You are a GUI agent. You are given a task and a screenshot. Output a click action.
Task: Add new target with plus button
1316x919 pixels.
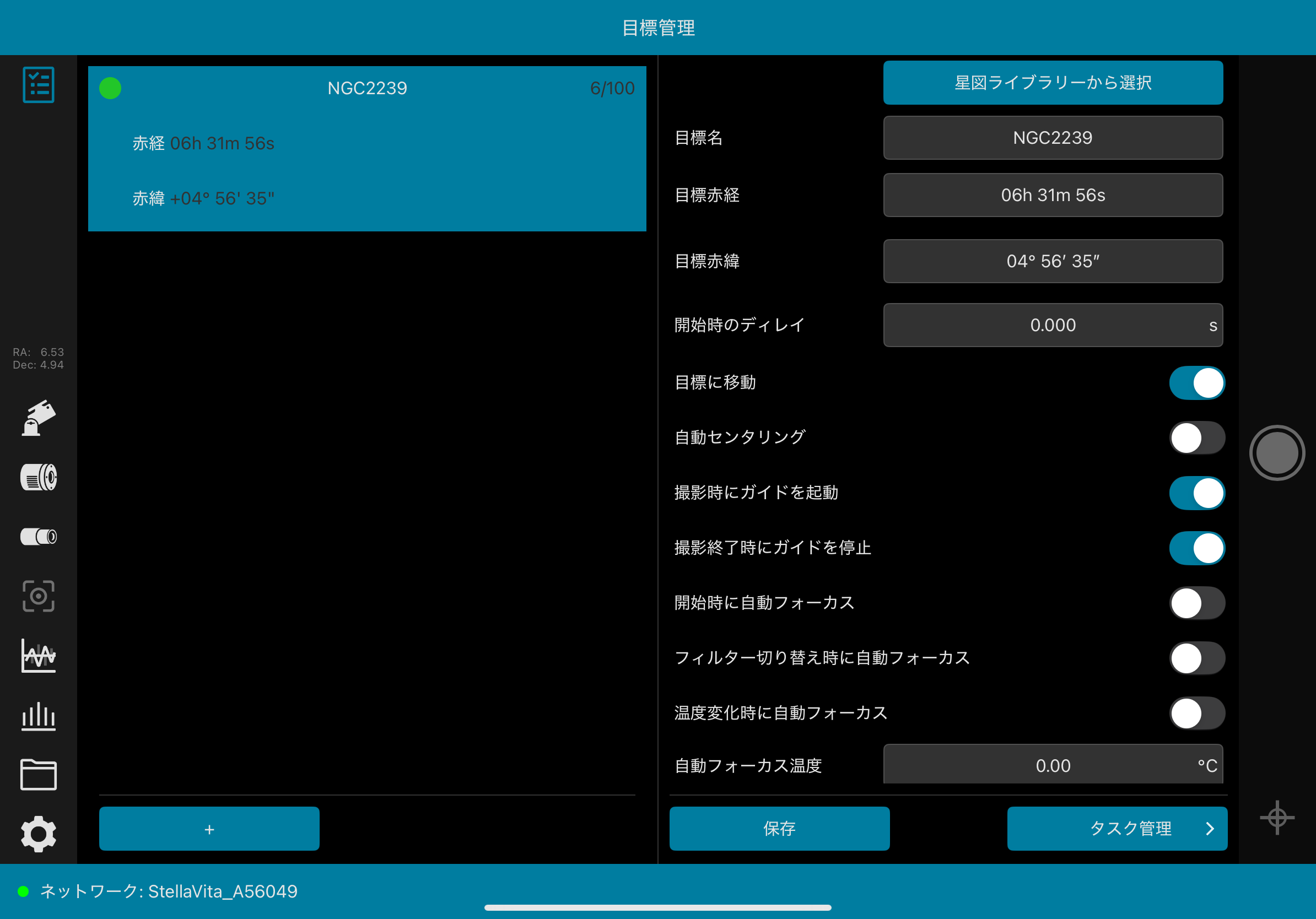[209, 829]
